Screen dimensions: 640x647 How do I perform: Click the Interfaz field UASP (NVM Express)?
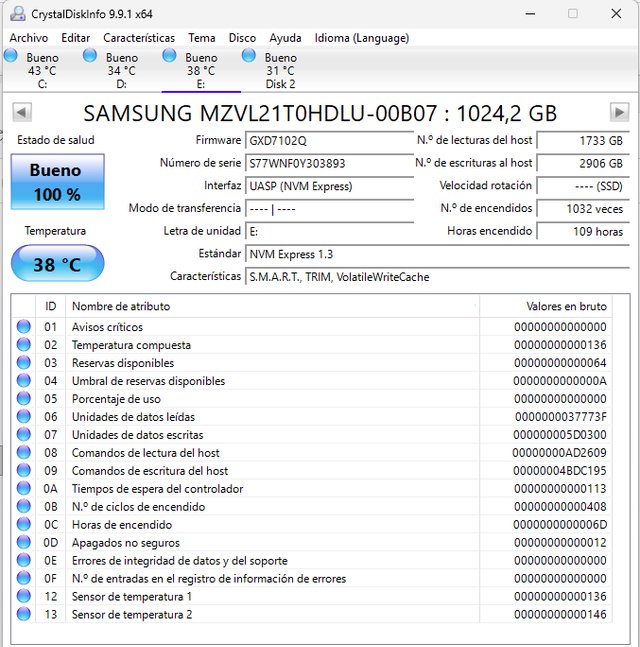tap(329, 186)
